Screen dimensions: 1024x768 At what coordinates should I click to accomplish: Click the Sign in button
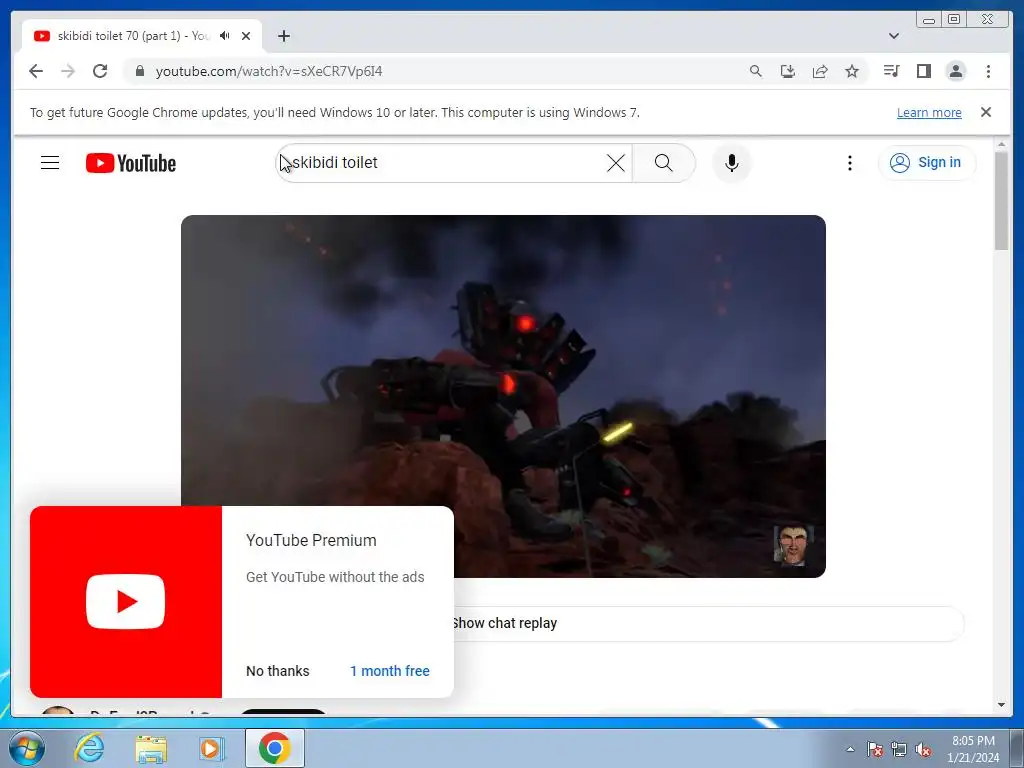tap(927, 163)
